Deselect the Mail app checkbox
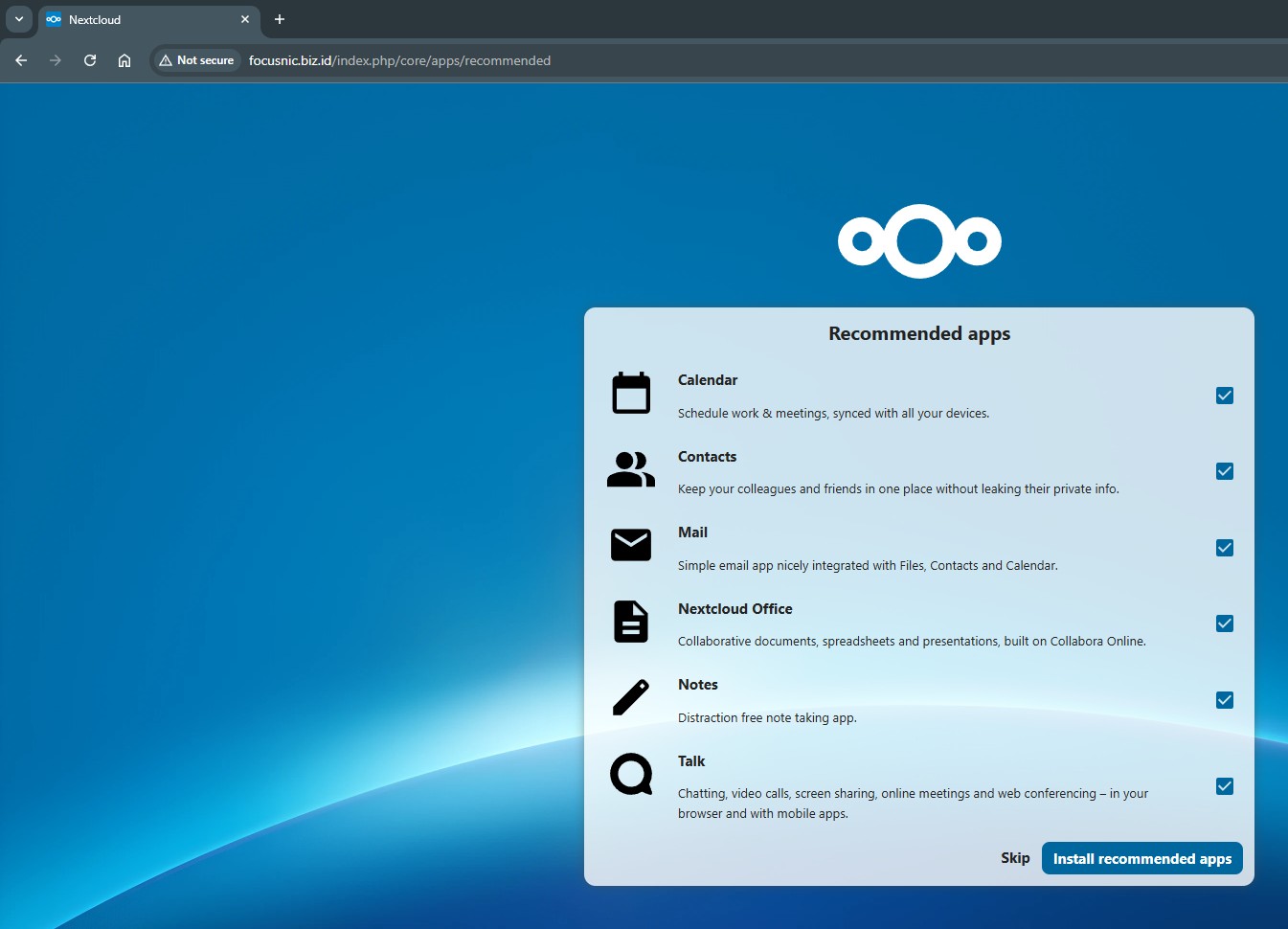Viewport: 1288px width, 929px height. coord(1224,548)
